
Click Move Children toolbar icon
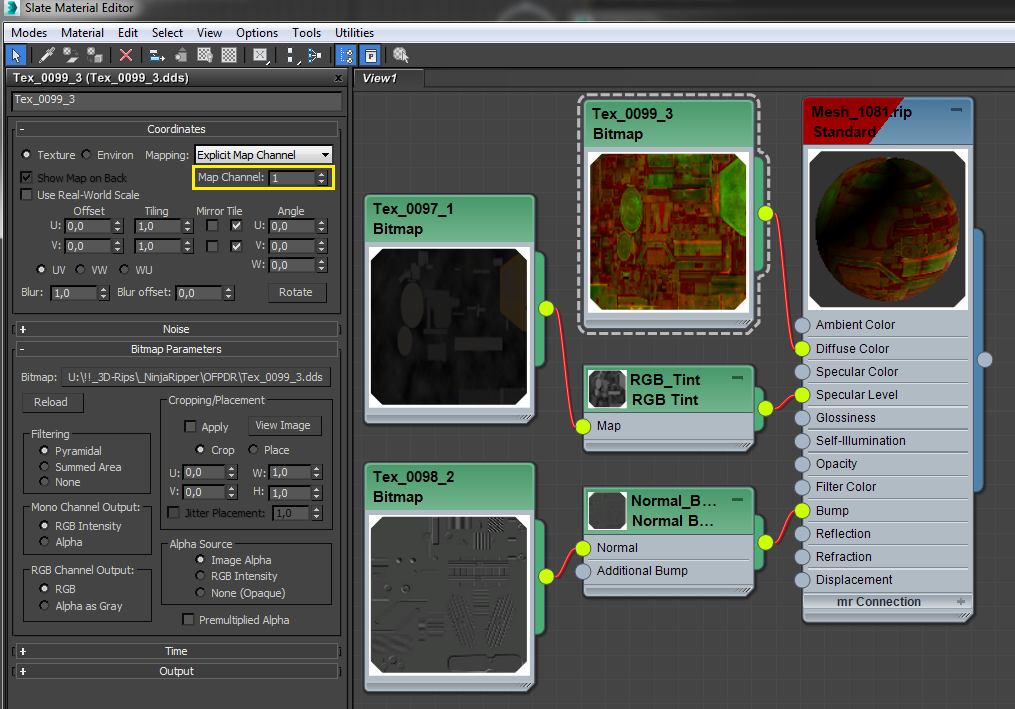click(x=157, y=56)
